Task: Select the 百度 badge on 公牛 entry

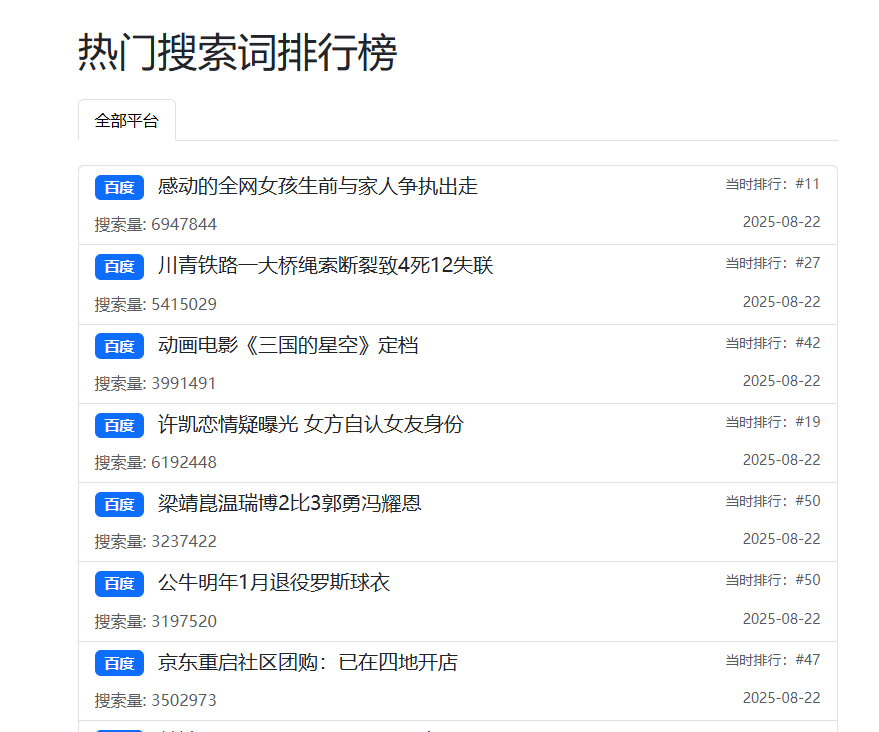Action: click(x=118, y=583)
